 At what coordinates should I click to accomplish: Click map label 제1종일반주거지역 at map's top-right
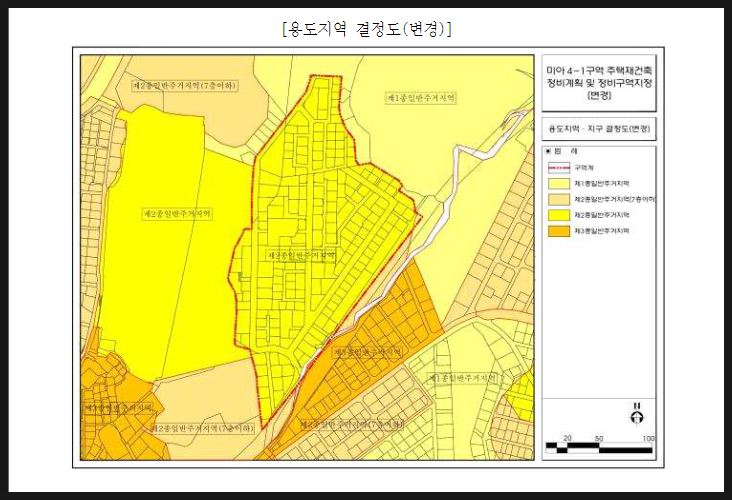point(421,98)
